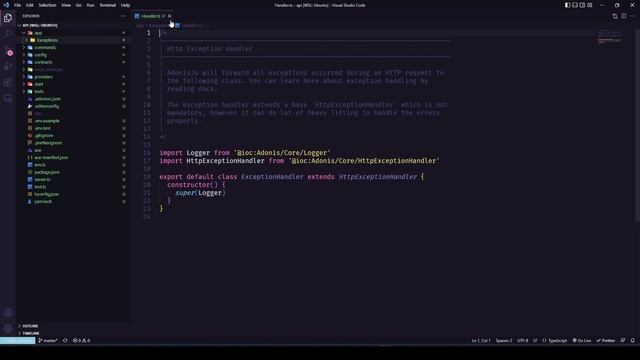Screen dimensions: 640x360
Task: Open the Terminal menu
Action: [x=108, y=5]
